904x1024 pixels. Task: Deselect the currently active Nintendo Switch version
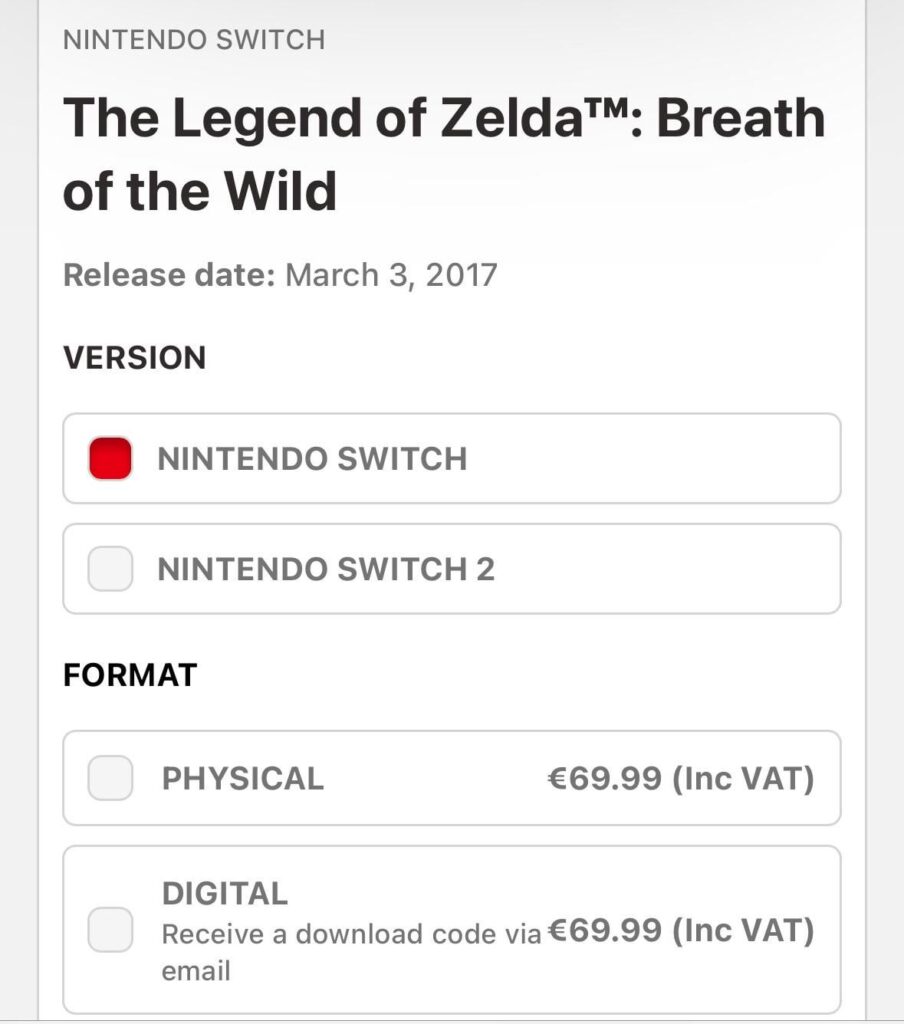tap(111, 458)
